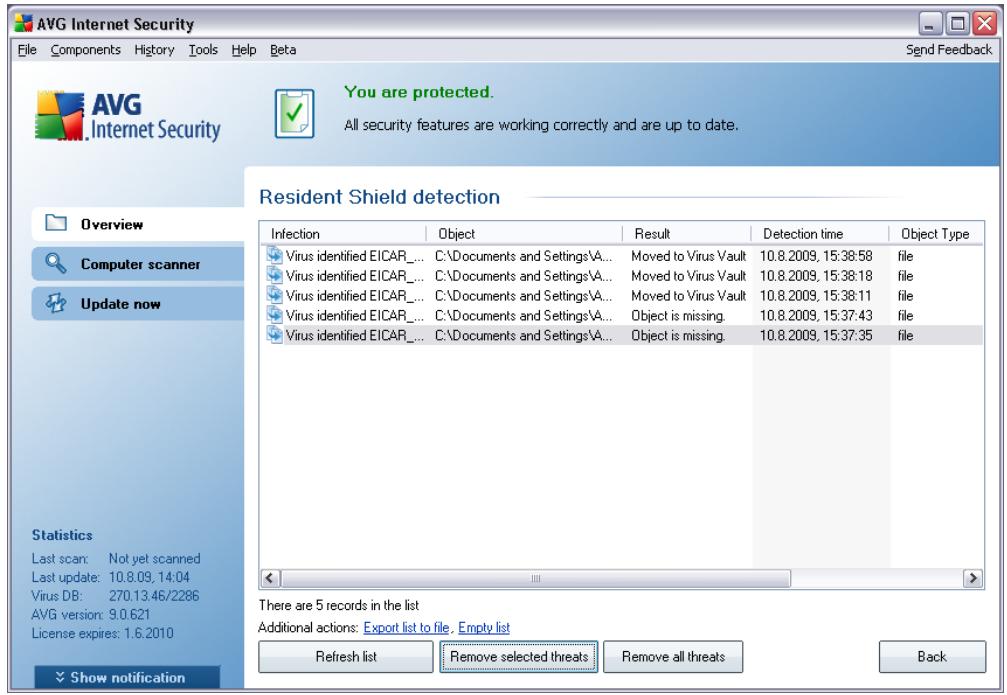1007x695 pixels.
Task: Click 'There are 5 records in the list'
Action: click(x=338, y=605)
